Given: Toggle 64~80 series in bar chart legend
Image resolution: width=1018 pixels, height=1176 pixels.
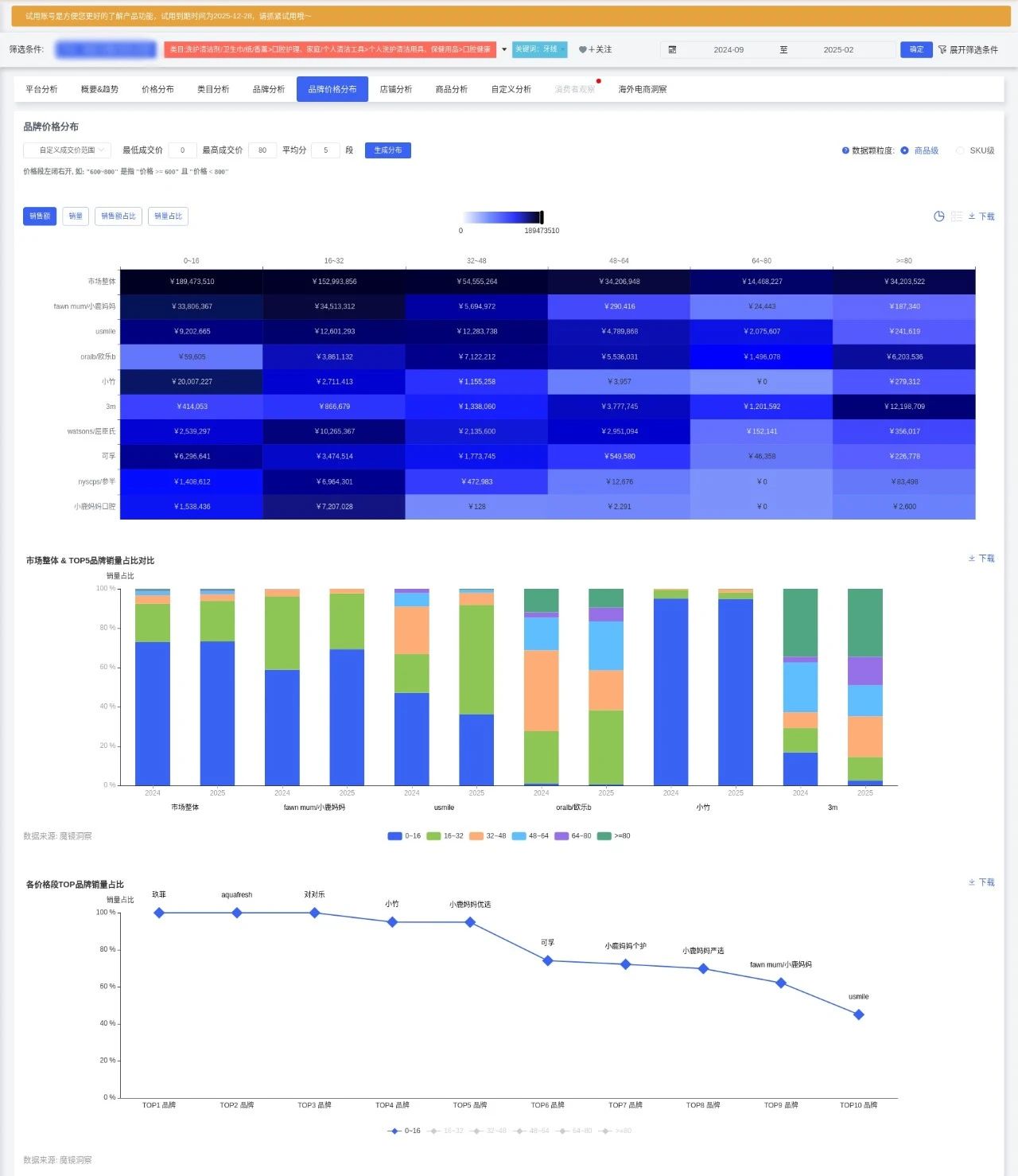Looking at the screenshot, I should (x=573, y=836).
